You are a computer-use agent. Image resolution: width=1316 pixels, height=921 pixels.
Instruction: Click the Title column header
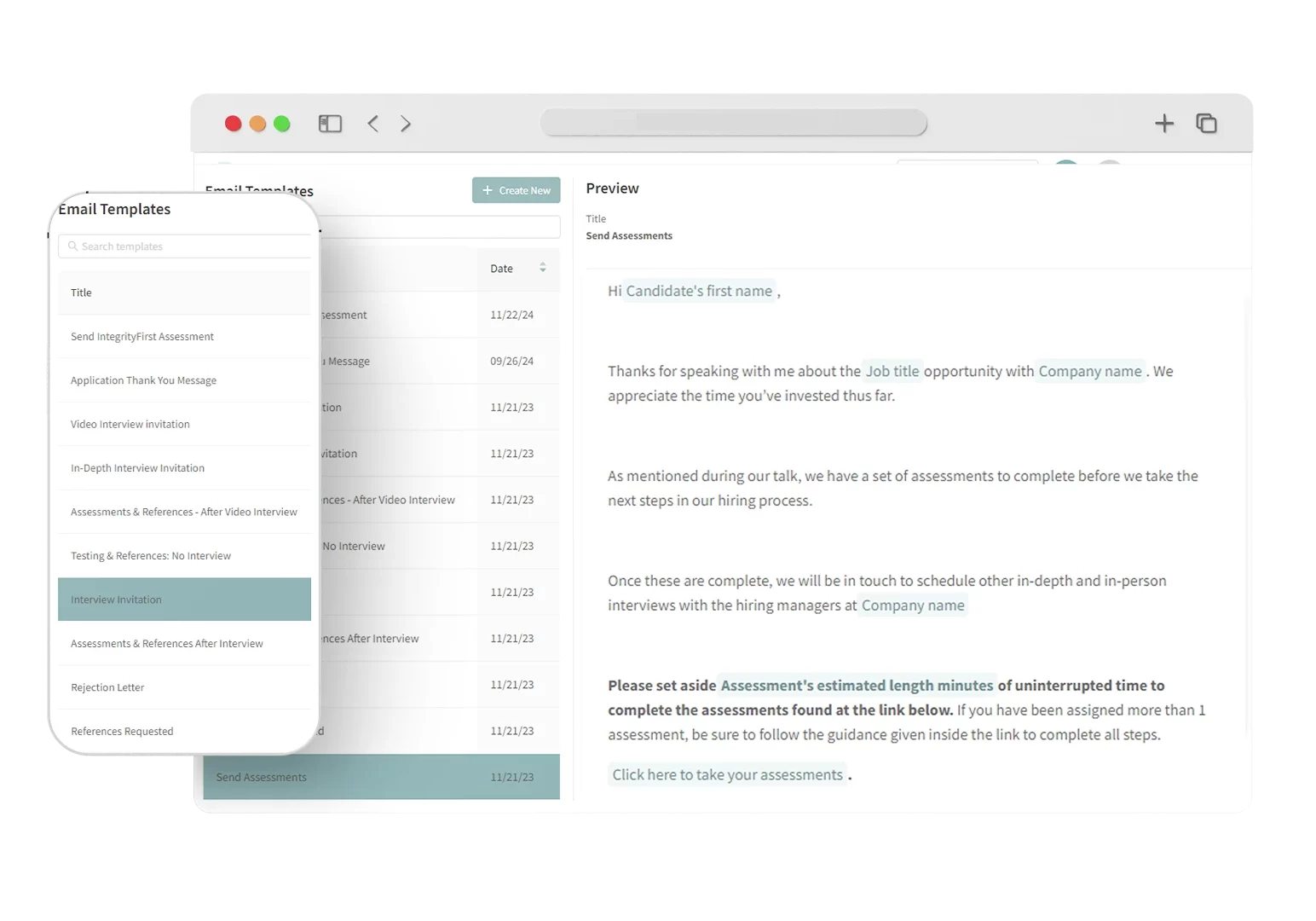pyautogui.click(x=81, y=293)
